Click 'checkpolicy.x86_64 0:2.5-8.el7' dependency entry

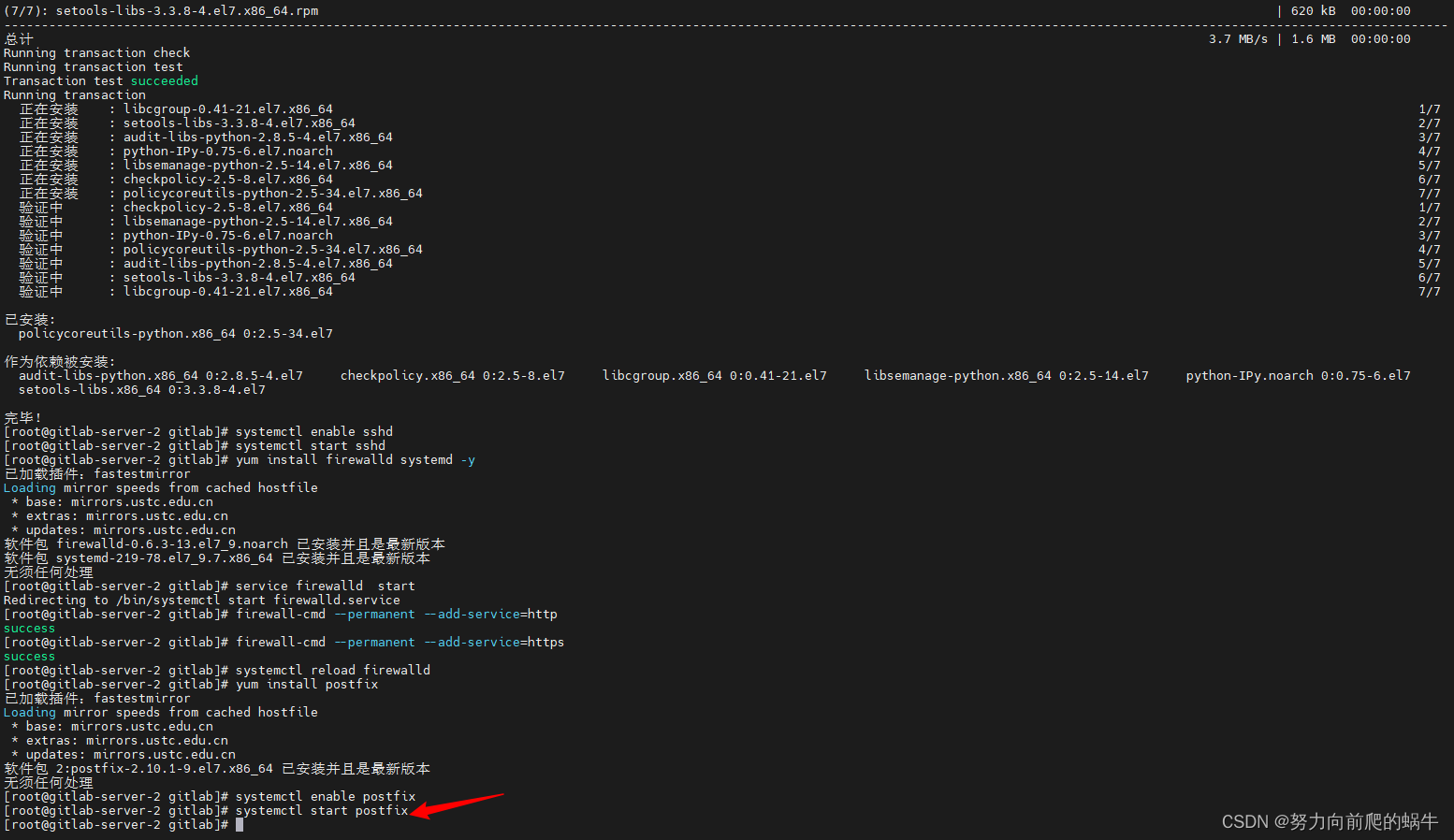coord(453,376)
